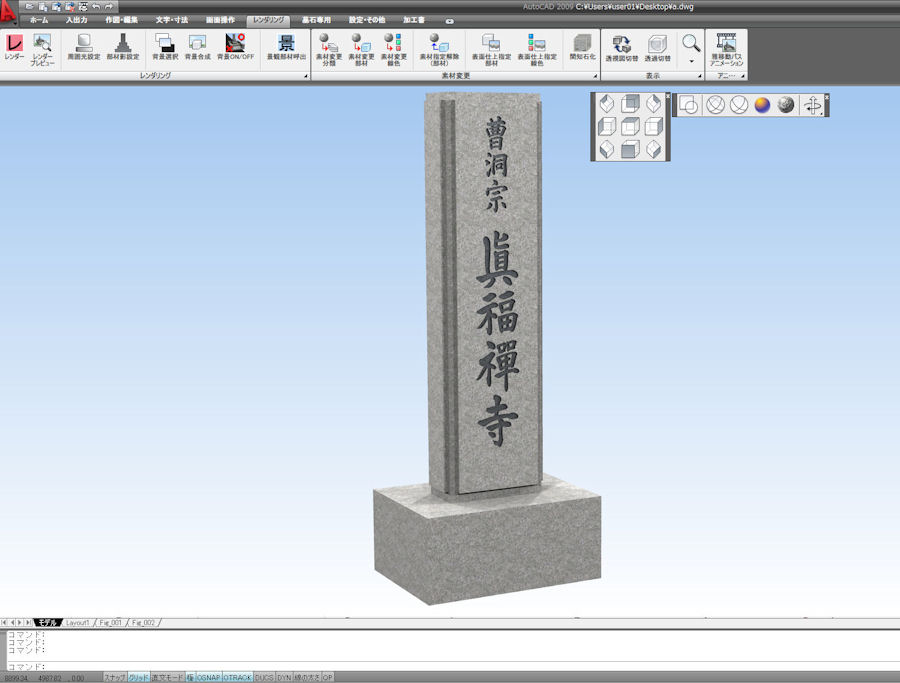The image size is (900, 683).
Task: Click the レンダー render button
Action: click(14, 47)
